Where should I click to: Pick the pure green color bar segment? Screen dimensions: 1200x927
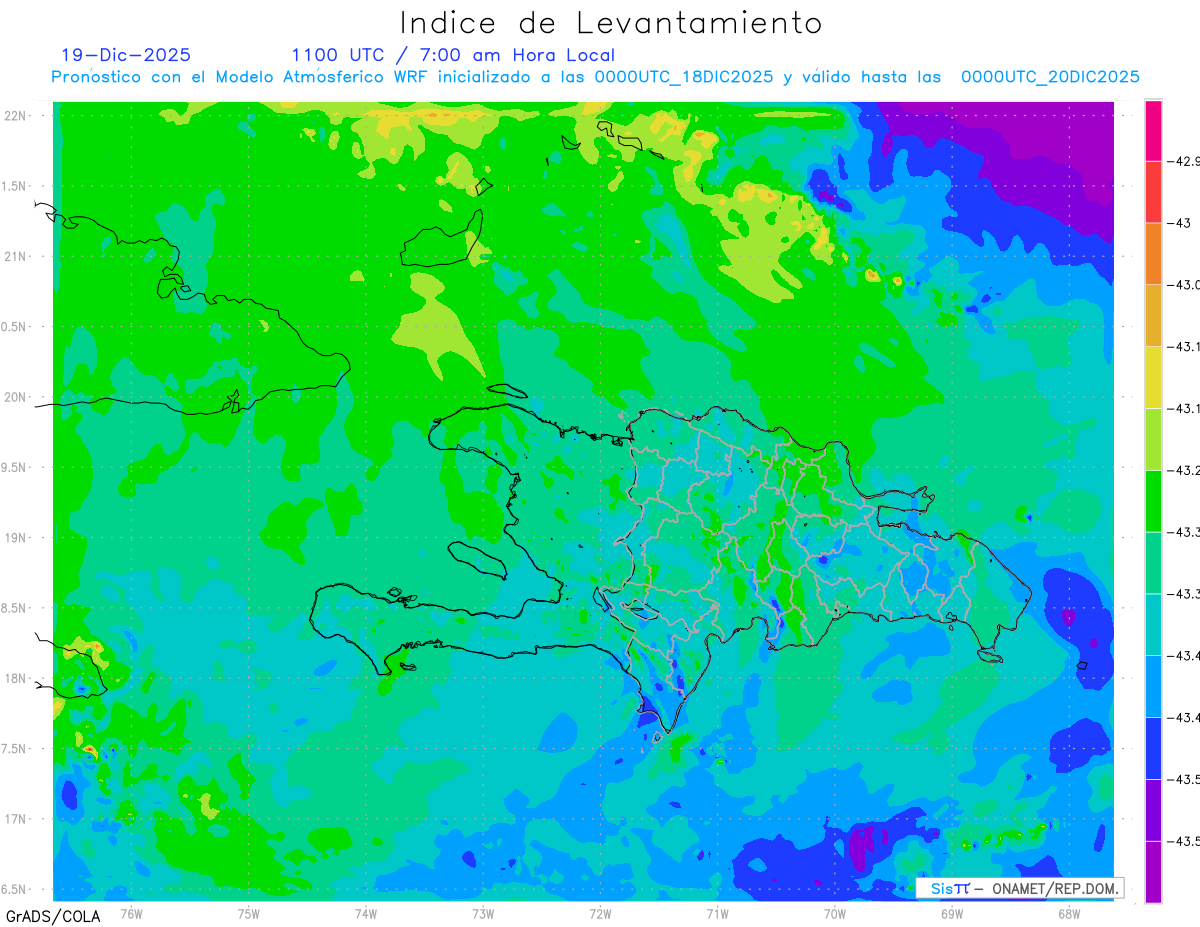coord(1153,501)
